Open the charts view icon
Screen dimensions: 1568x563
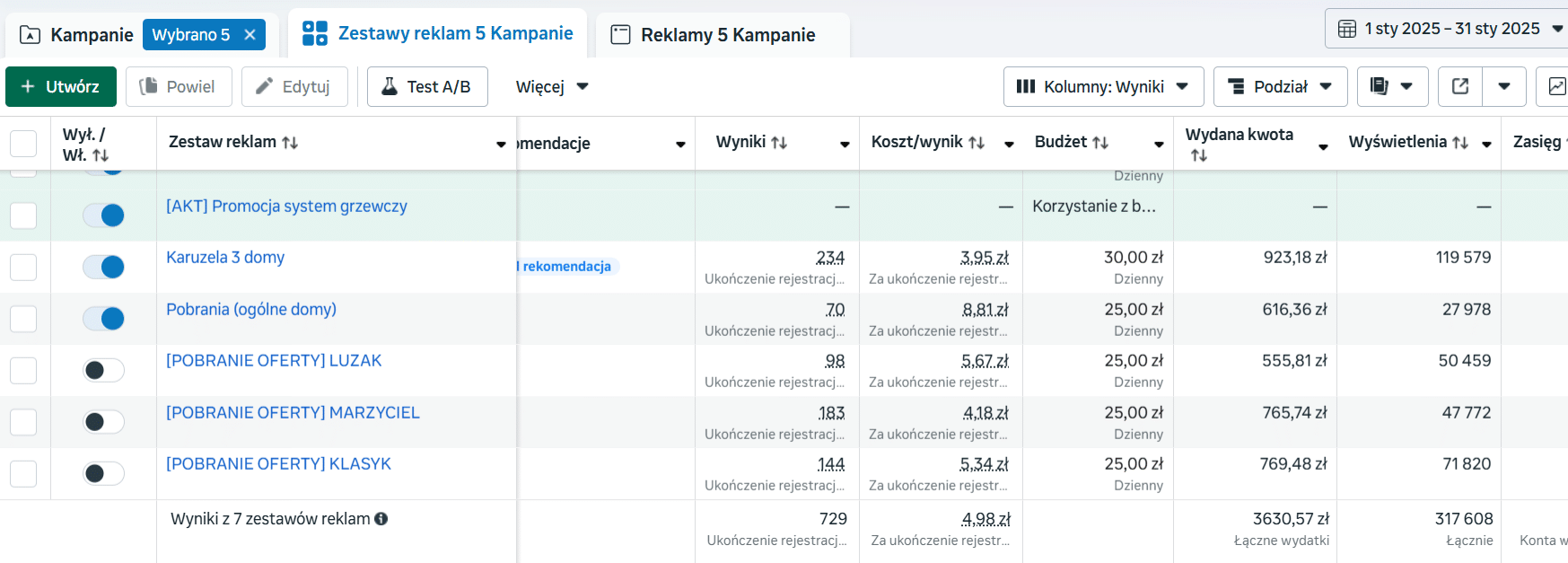point(1557,87)
